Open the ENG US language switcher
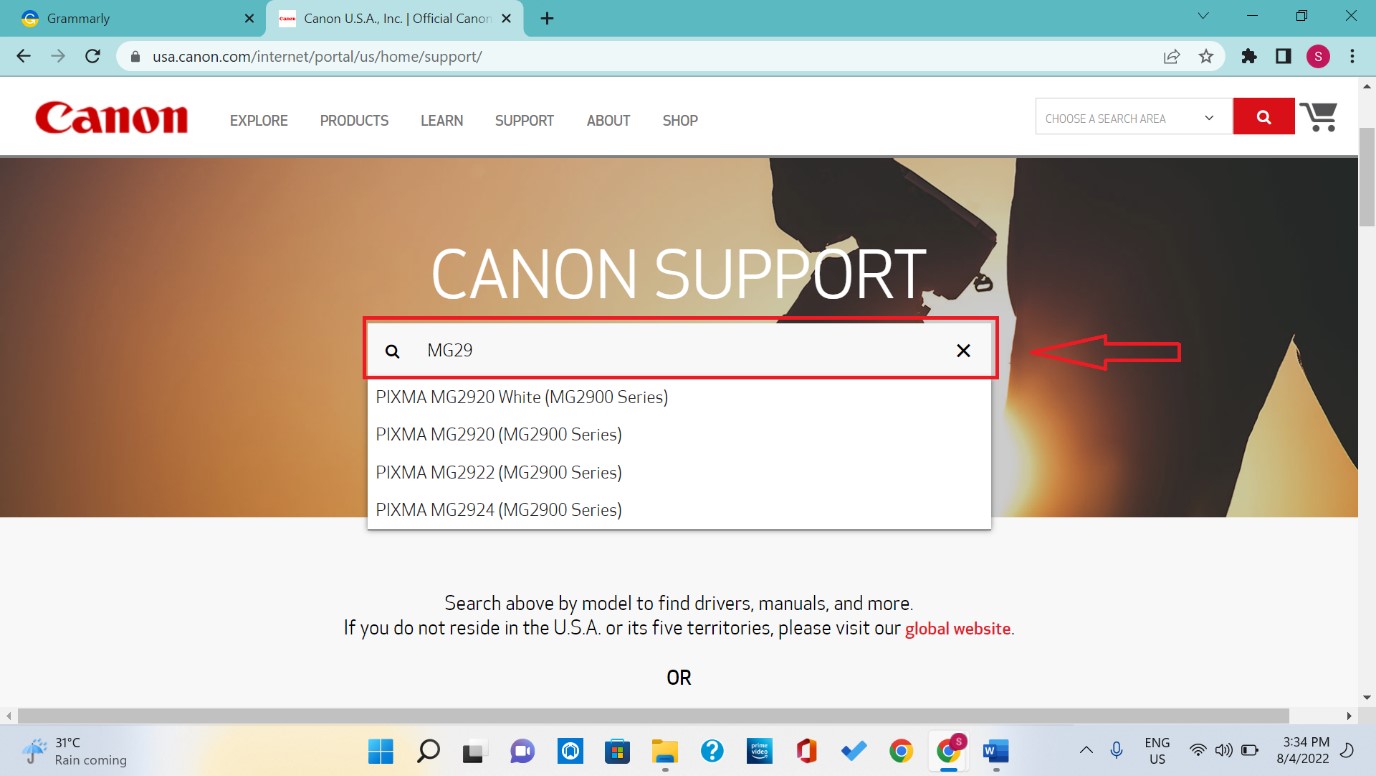This screenshot has width=1376, height=776. tap(1157, 751)
